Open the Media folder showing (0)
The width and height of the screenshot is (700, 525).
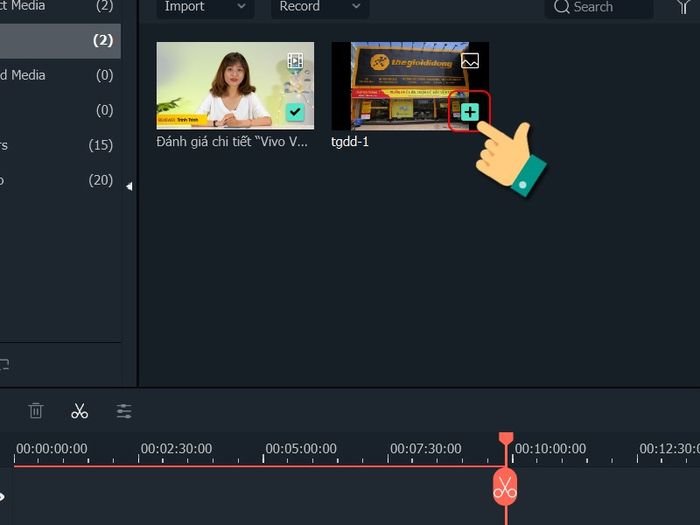pyautogui.click(x=60, y=75)
